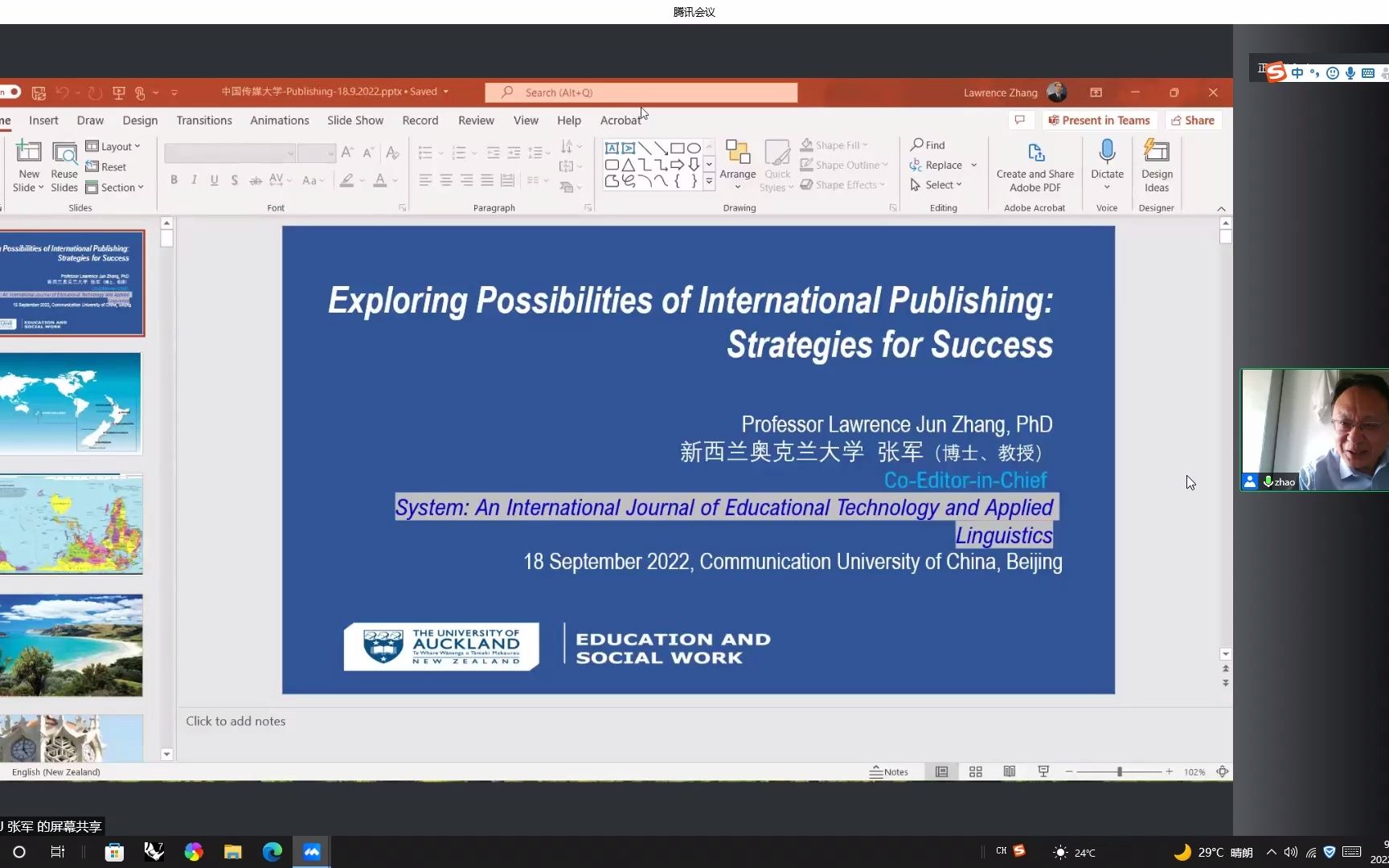Click the Dictate microphone icon
Image resolution: width=1389 pixels, height=868 pixels.
click(x=1107, y=151)
